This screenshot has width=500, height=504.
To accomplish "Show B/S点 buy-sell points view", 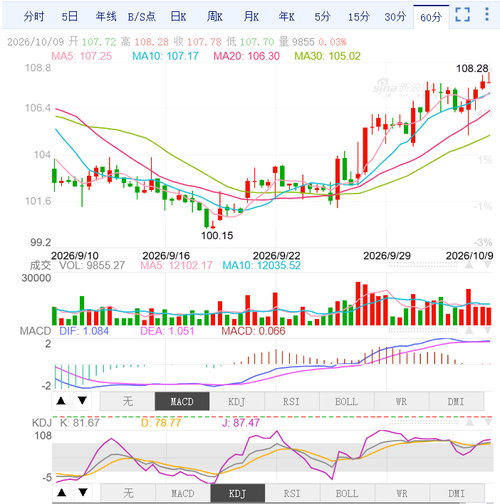I will point(141,16).
